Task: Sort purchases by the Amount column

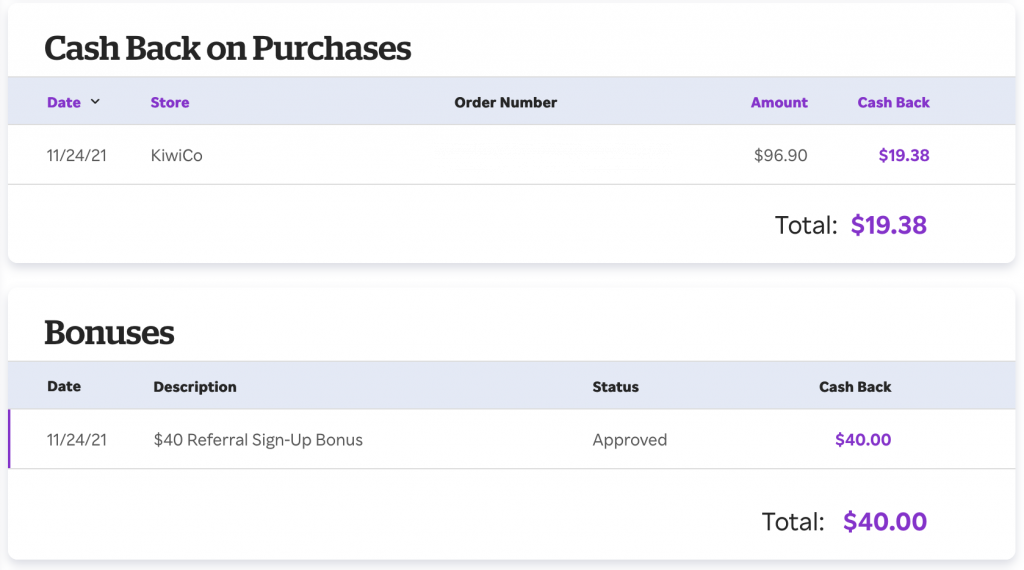Action: coord(779,103)
